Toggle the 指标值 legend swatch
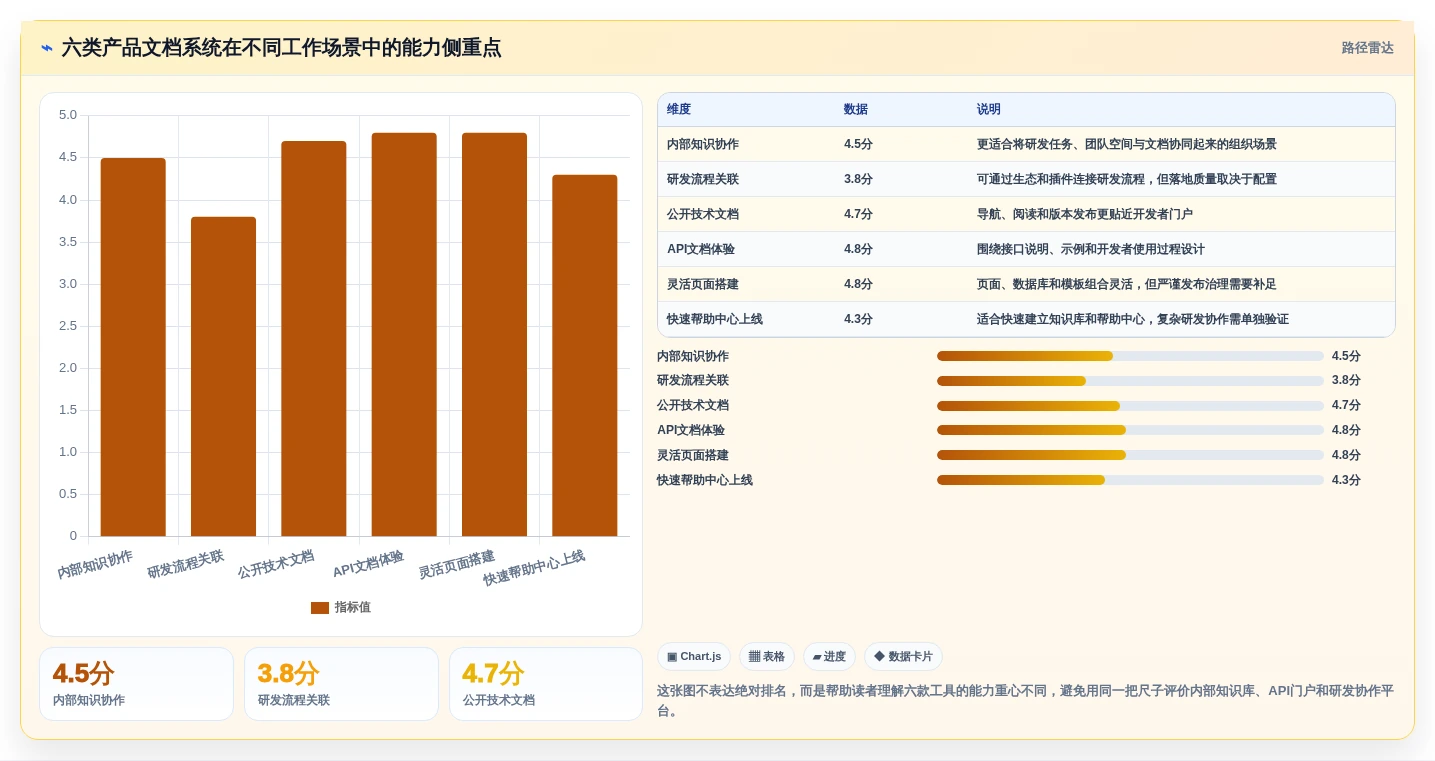Viewport: 1435px width, 761px height. click(320, 608)
